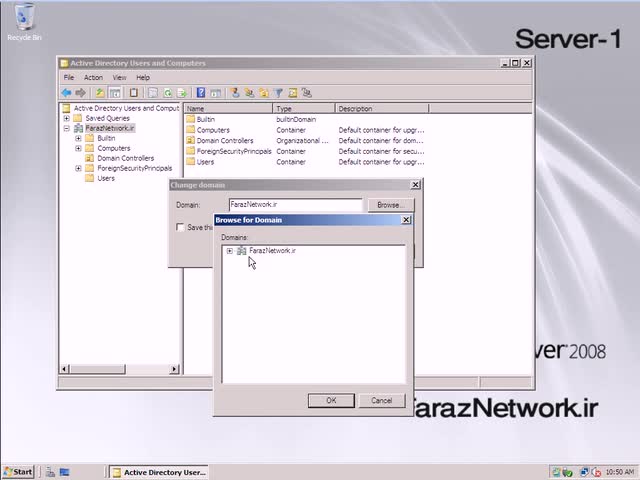Click the Filter funnel toolbar icon
This screenshot has height=480, width=640.
278,93
